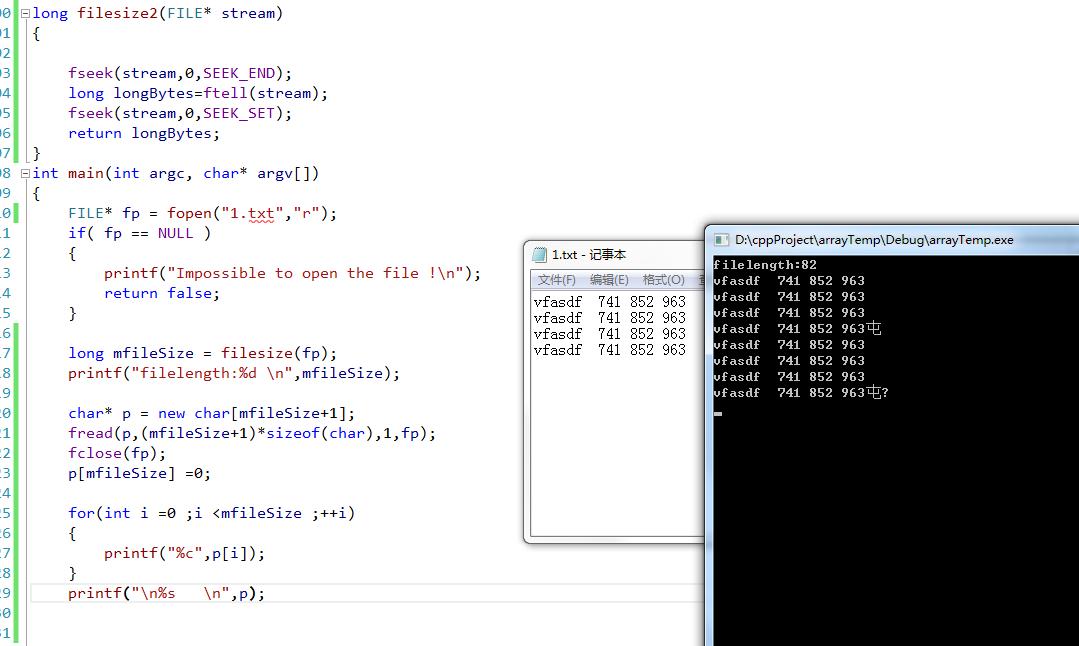Focus the arrayTemp.exe console title bar
Screen dimensions: 1079x646
(880, 240)
